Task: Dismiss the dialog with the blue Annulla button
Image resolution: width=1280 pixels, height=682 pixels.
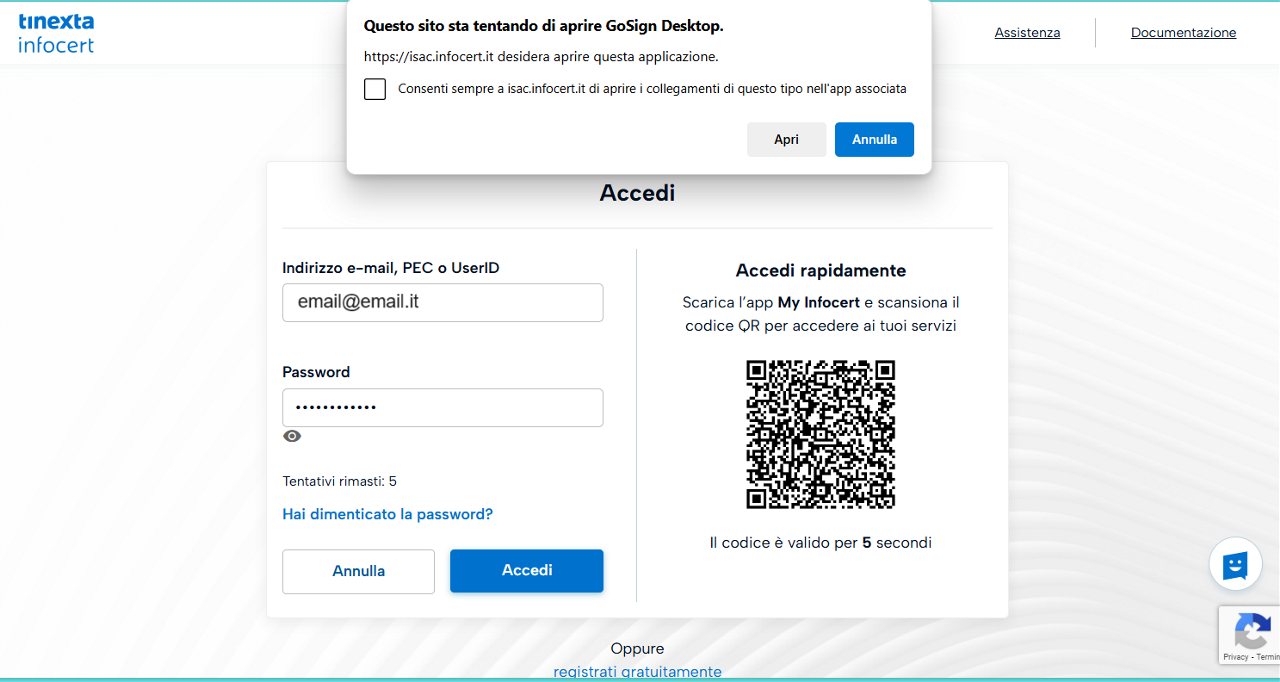Action: (x=873, y=140)
